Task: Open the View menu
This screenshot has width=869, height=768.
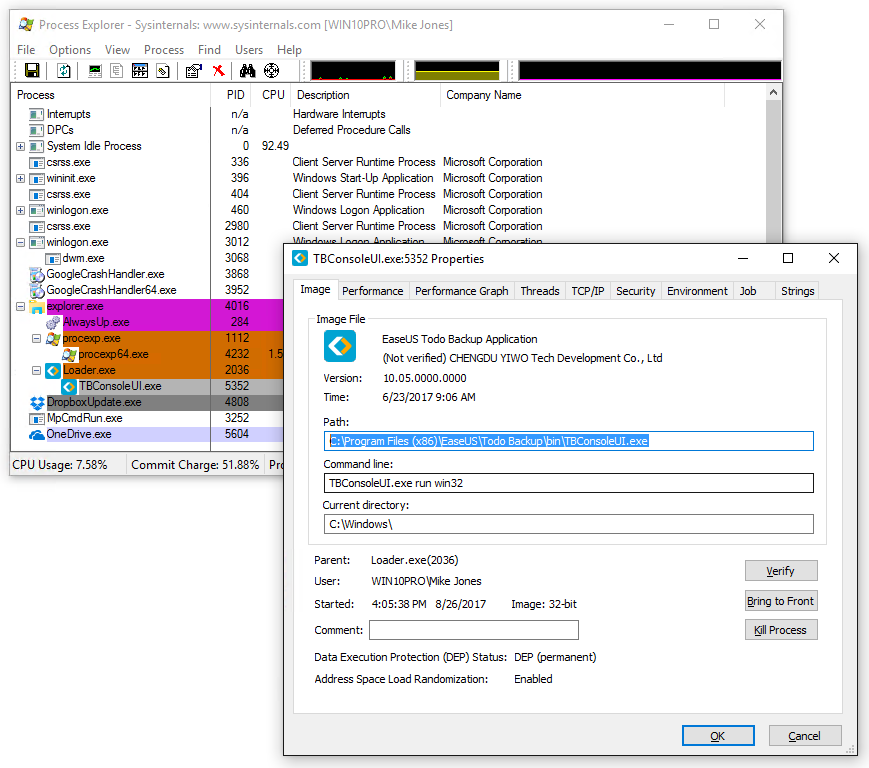Action: coord(117,50)
